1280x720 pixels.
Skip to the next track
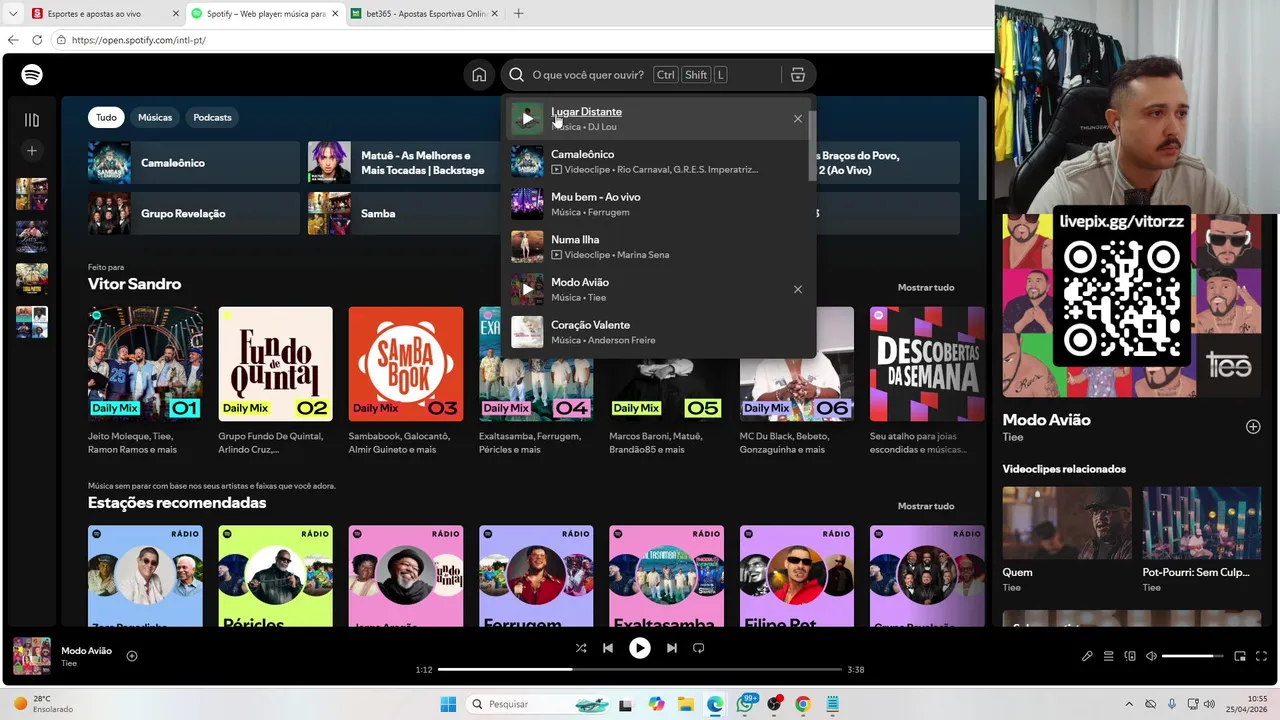click(x=672, y=648)
